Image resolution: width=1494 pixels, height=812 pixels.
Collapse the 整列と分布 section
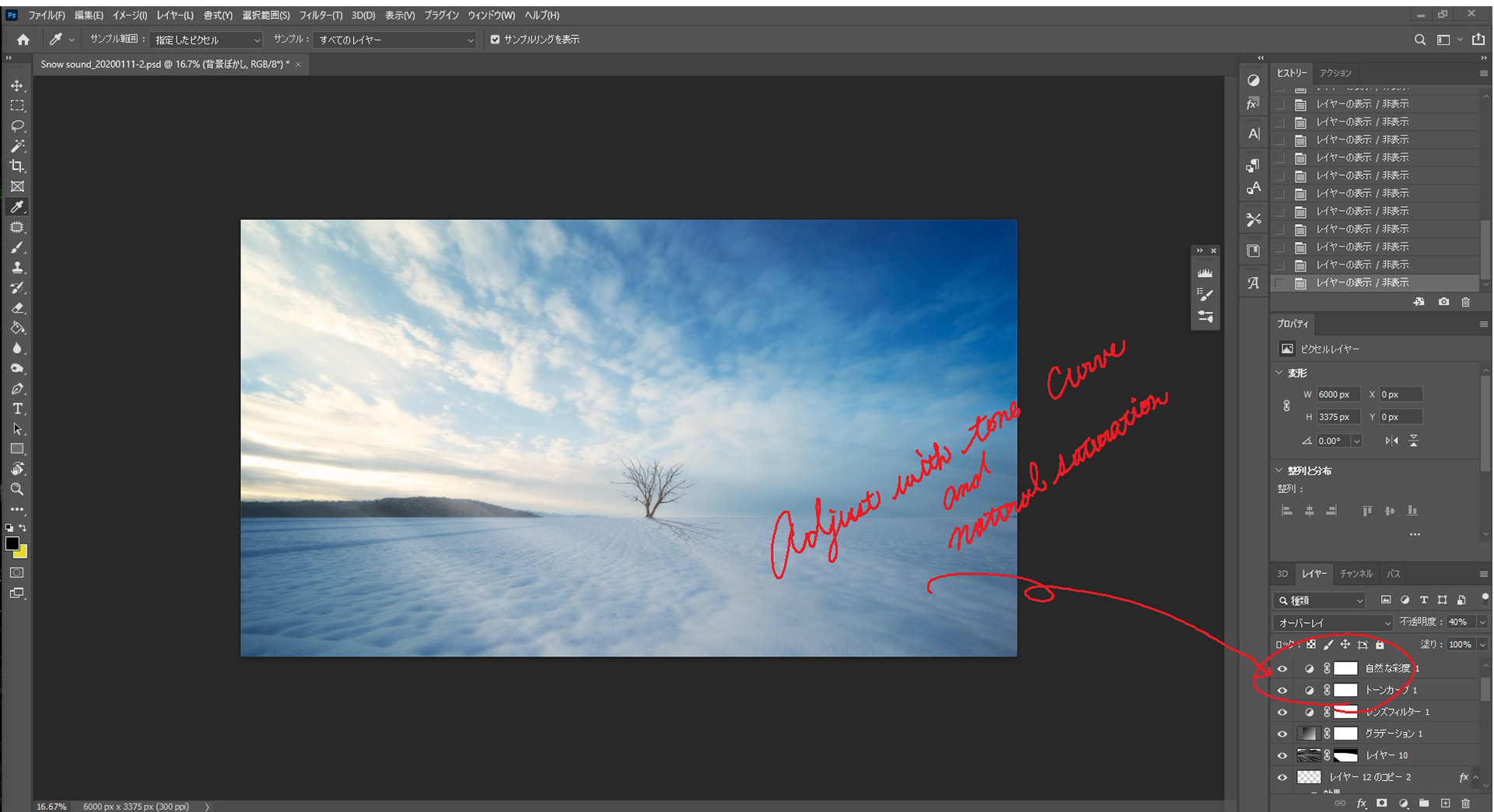pyautogui.click(x=1279, y=471)
